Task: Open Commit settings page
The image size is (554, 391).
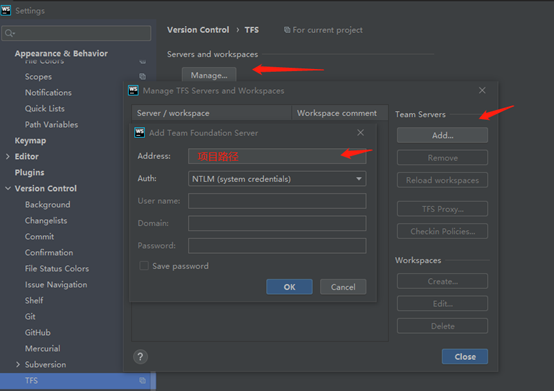Action: click(39, 236)
